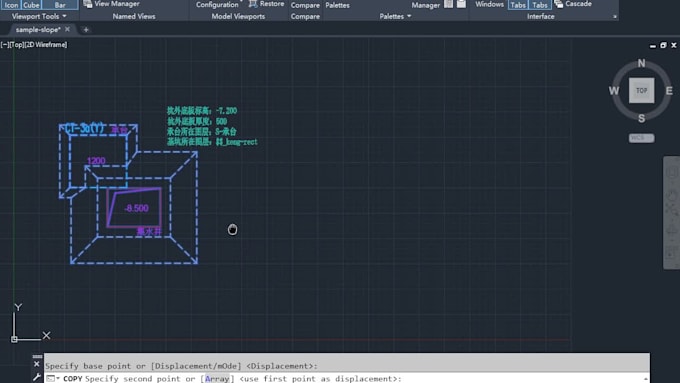Open the Switch Windows button
Viewport: 680px width, 383px height.
(x=489, y=4)
